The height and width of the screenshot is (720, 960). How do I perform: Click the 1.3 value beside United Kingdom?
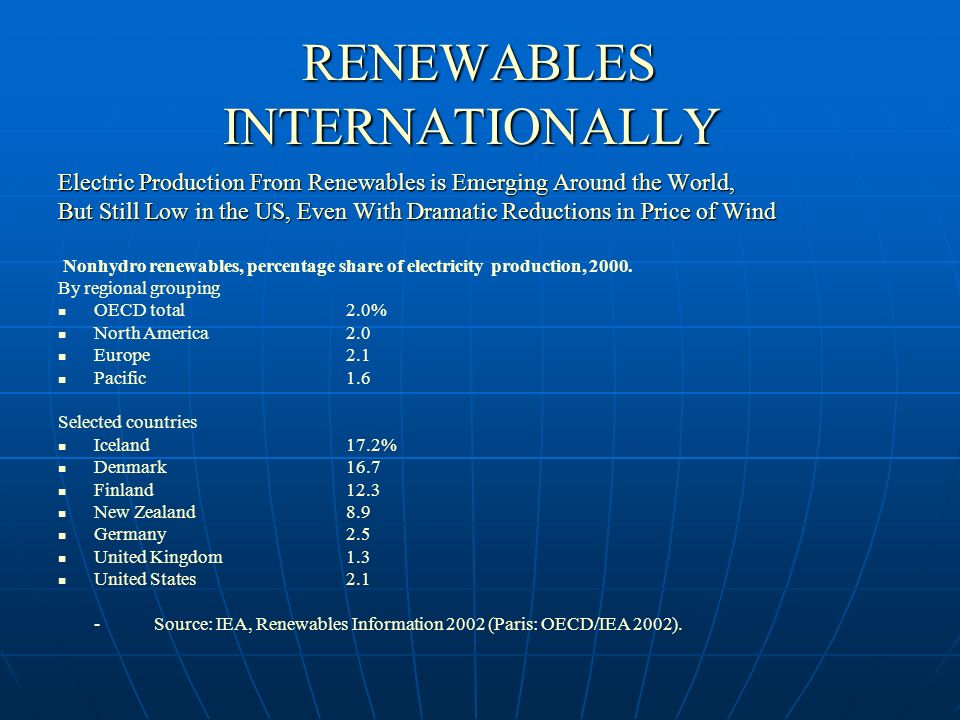(358, 557)
